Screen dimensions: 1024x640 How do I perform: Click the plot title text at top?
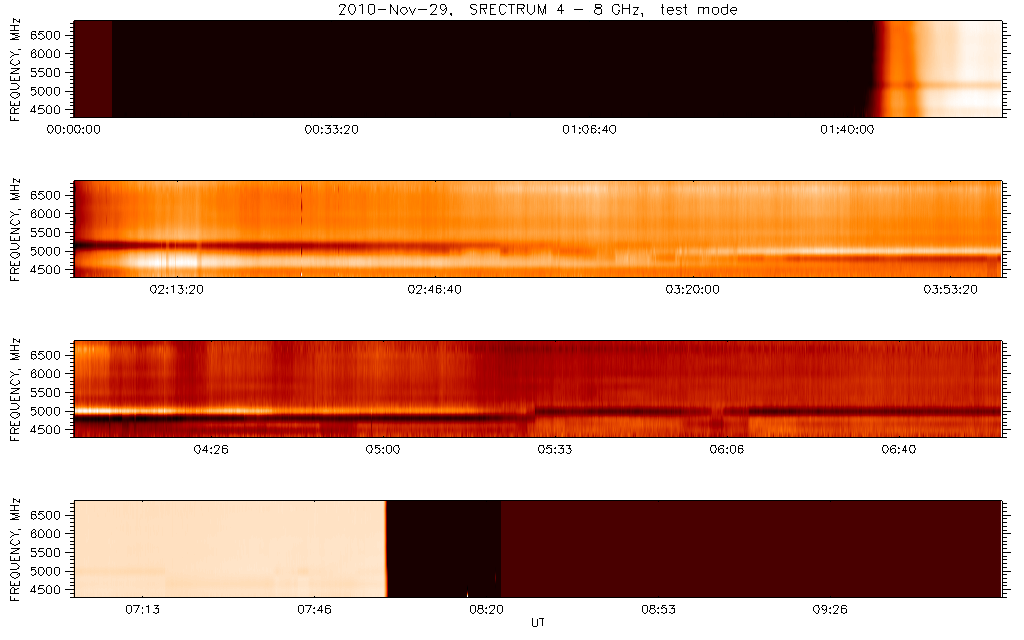pos(539,10)
